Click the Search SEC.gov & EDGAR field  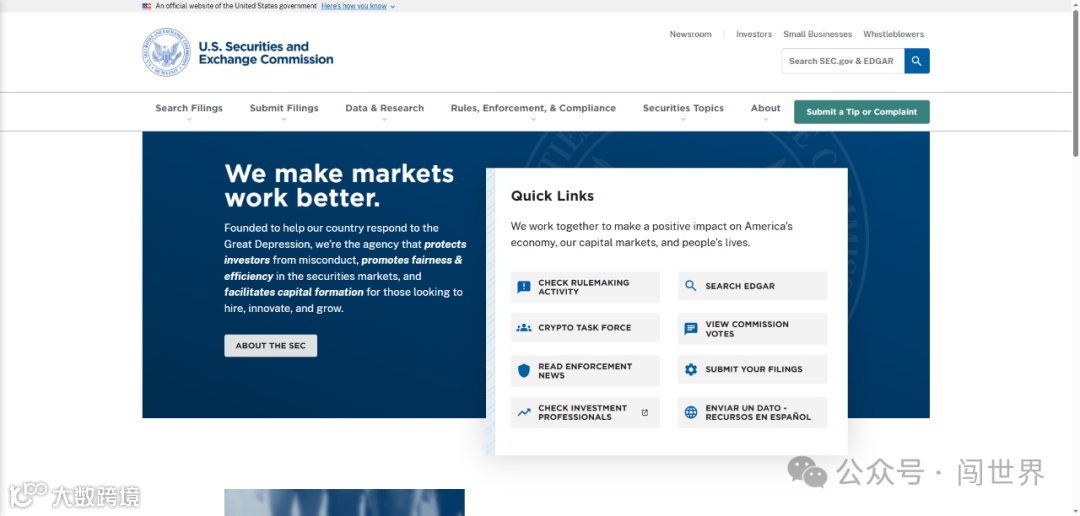(843, 61)
